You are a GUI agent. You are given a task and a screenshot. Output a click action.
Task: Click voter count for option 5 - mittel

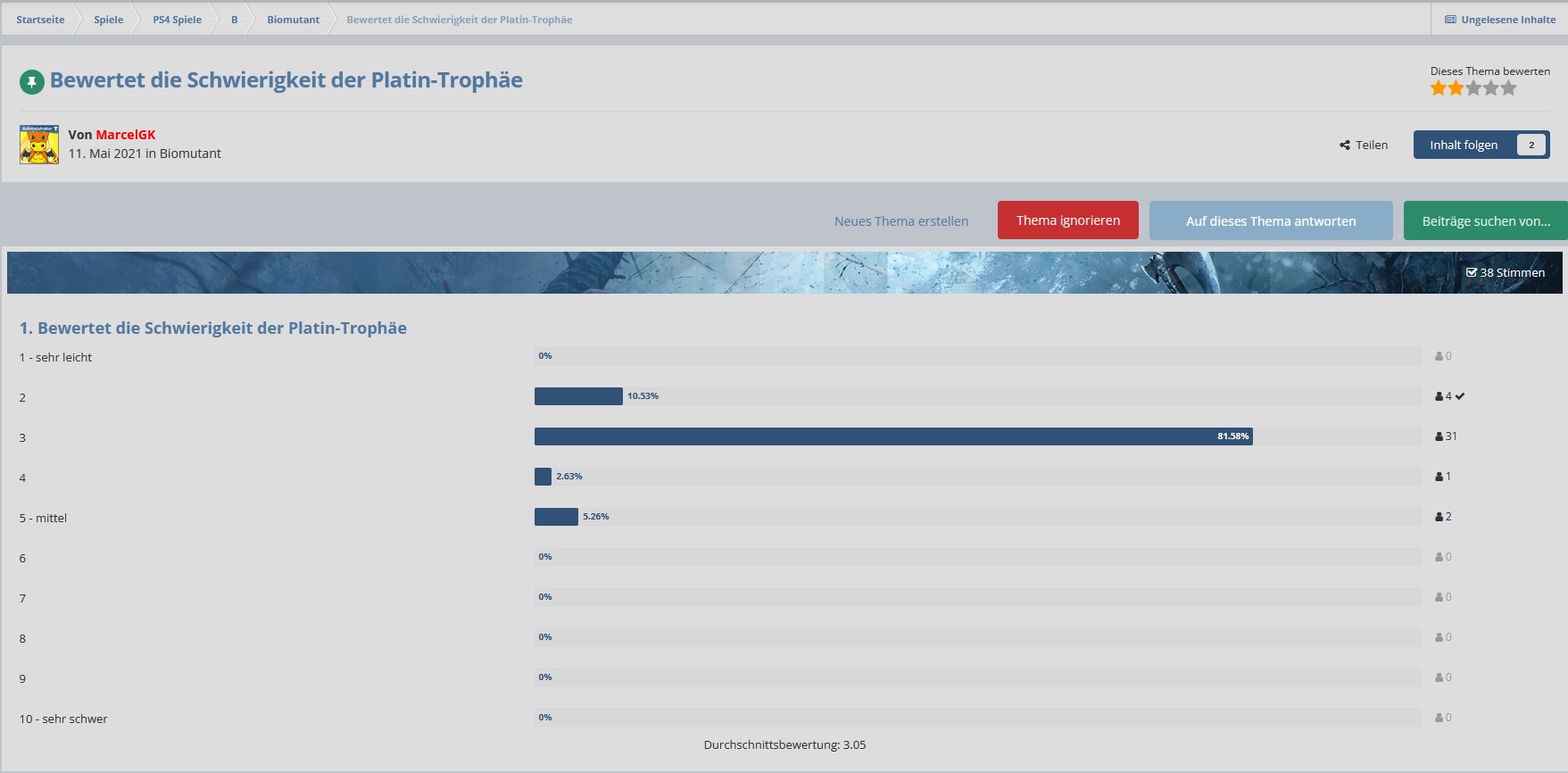(1444, 517)
